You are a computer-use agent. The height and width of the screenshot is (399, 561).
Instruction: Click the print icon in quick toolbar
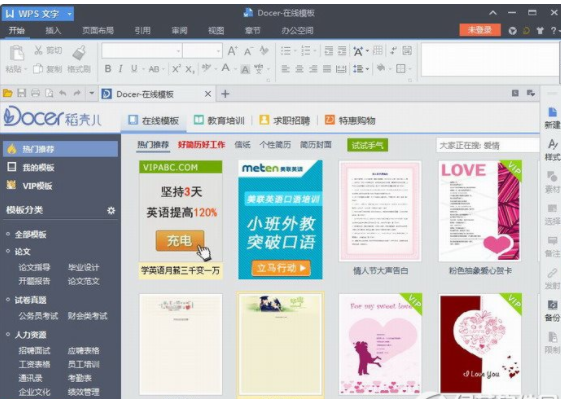coord(35,94)
